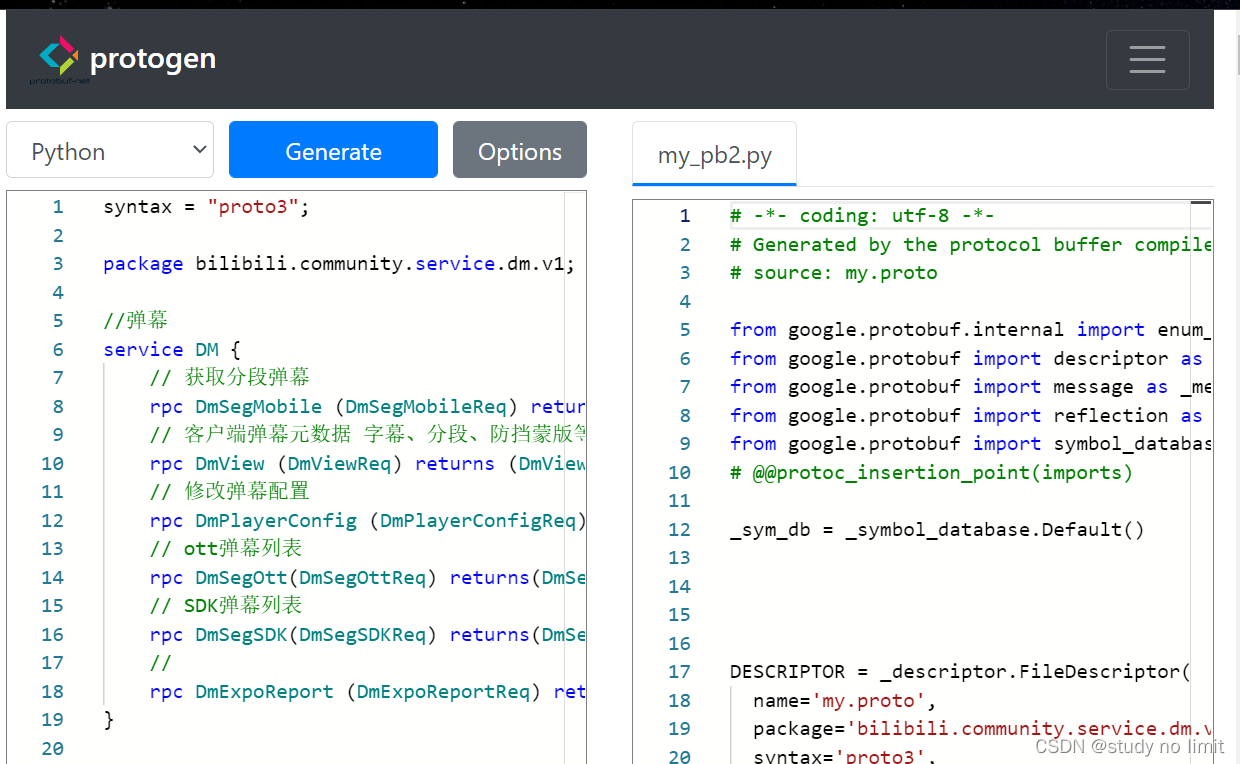Click the import message line in output

[x=971, y=387]
